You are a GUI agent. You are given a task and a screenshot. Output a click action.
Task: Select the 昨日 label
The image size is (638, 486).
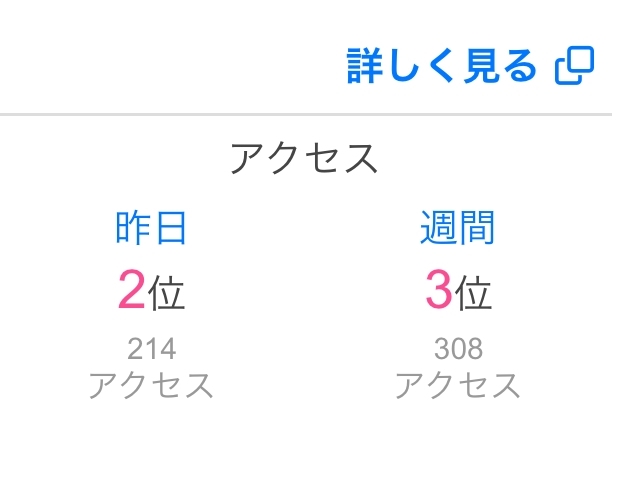151,229
